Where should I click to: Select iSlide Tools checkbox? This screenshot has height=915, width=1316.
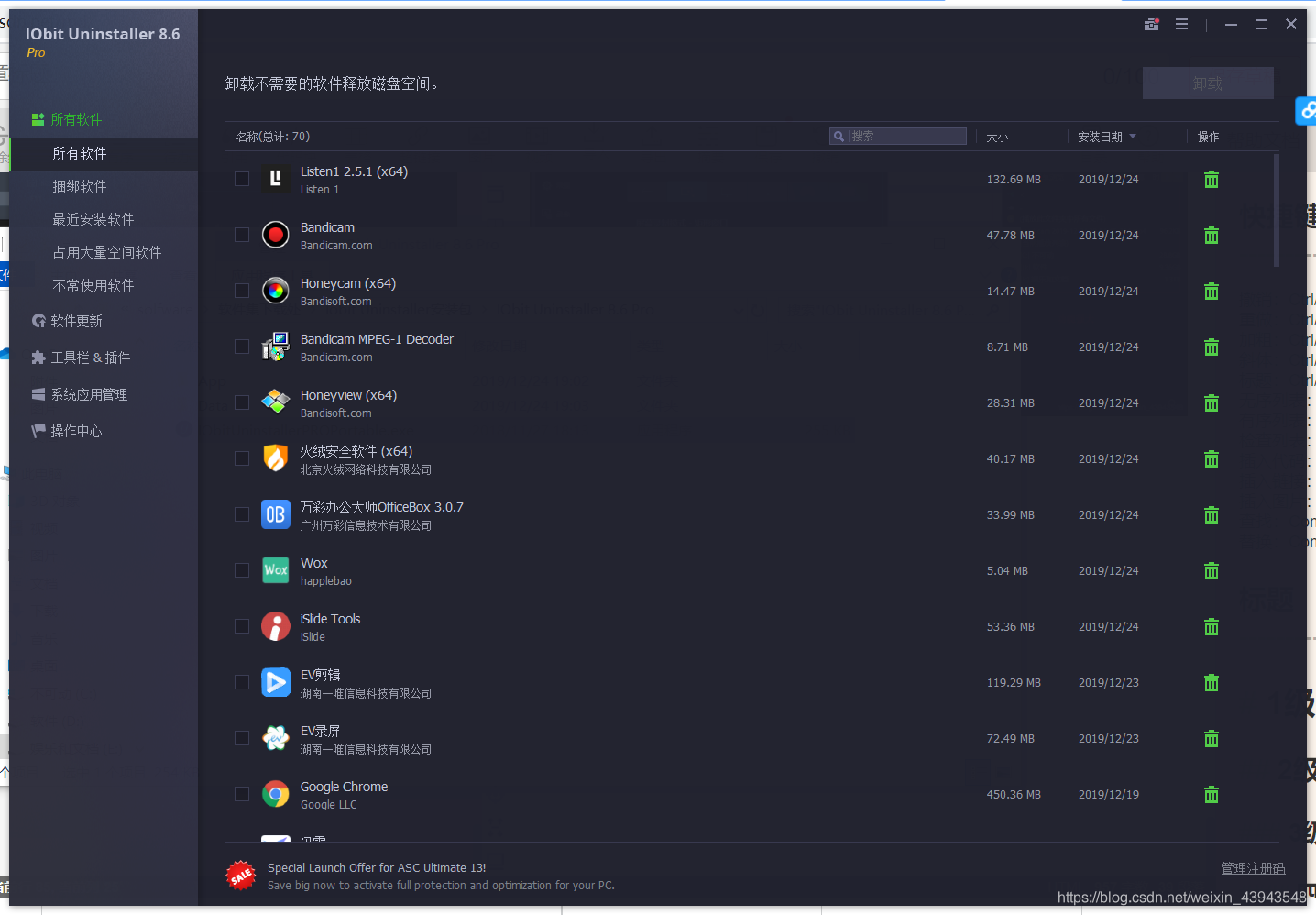pyautogui.click(x=242, y=626)
